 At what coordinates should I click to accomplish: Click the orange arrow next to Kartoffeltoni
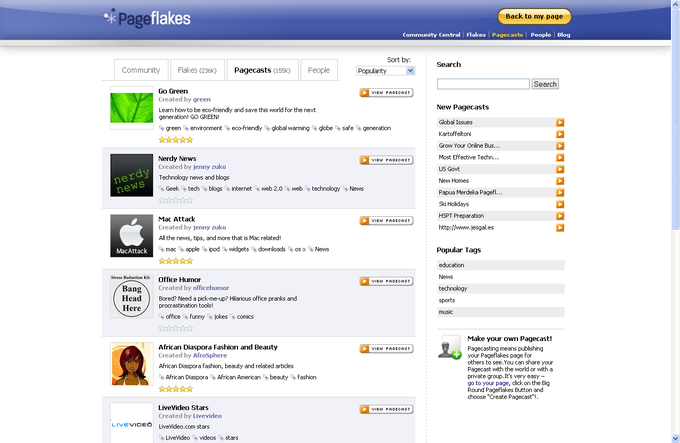click(560, 134)
